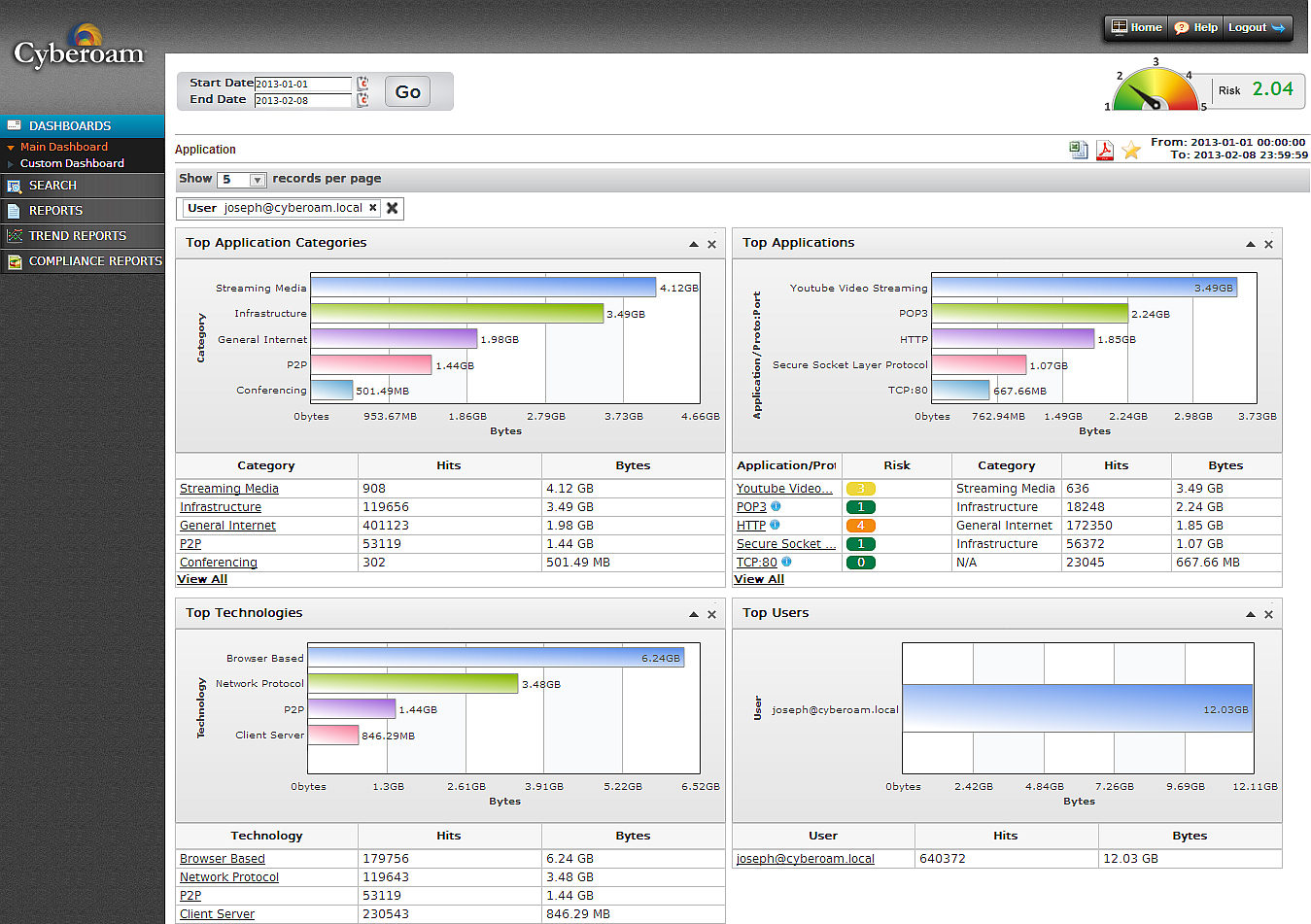This screenshot has height=924, width=1311.
Task: Select Custom Dashboard in sidebar
Action: (72, 163)
